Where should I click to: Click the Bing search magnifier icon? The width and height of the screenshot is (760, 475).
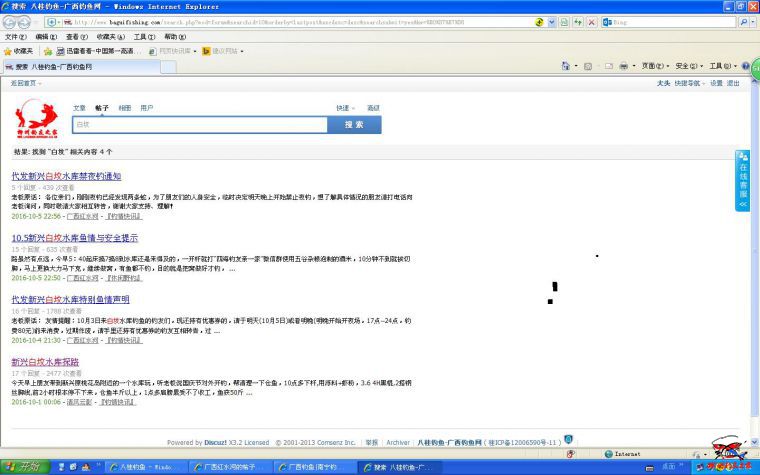[x=743, y=22]
